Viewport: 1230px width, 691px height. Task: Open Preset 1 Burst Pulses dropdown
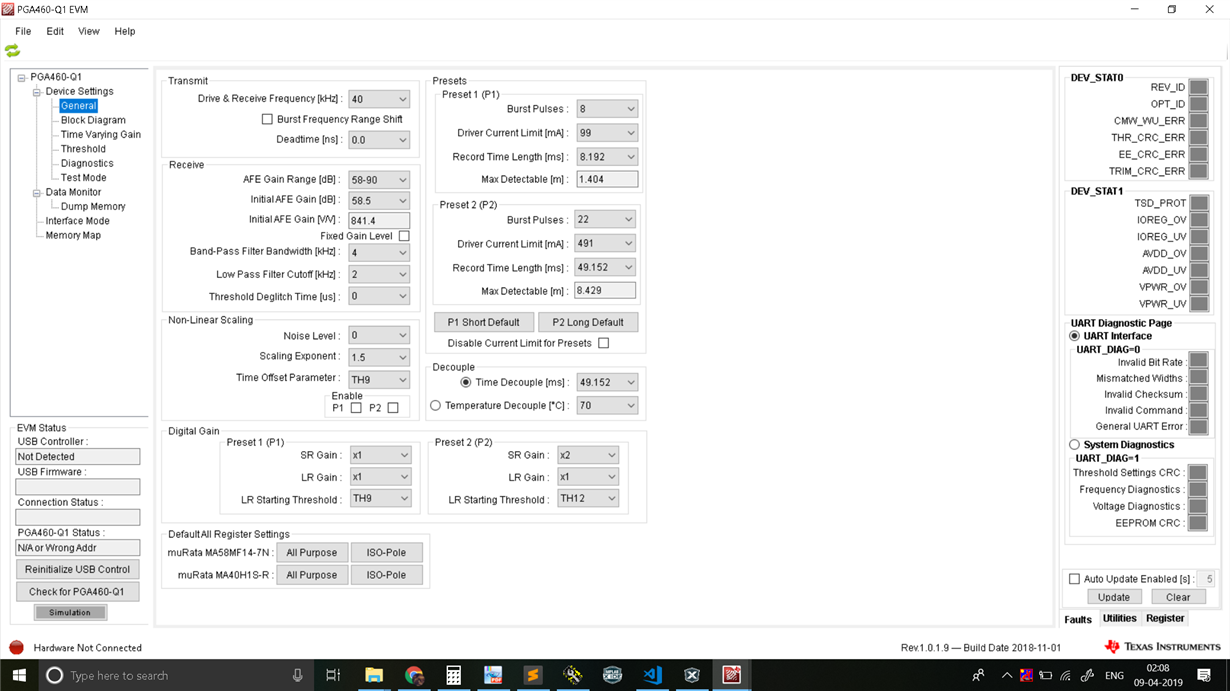(607, 108)
